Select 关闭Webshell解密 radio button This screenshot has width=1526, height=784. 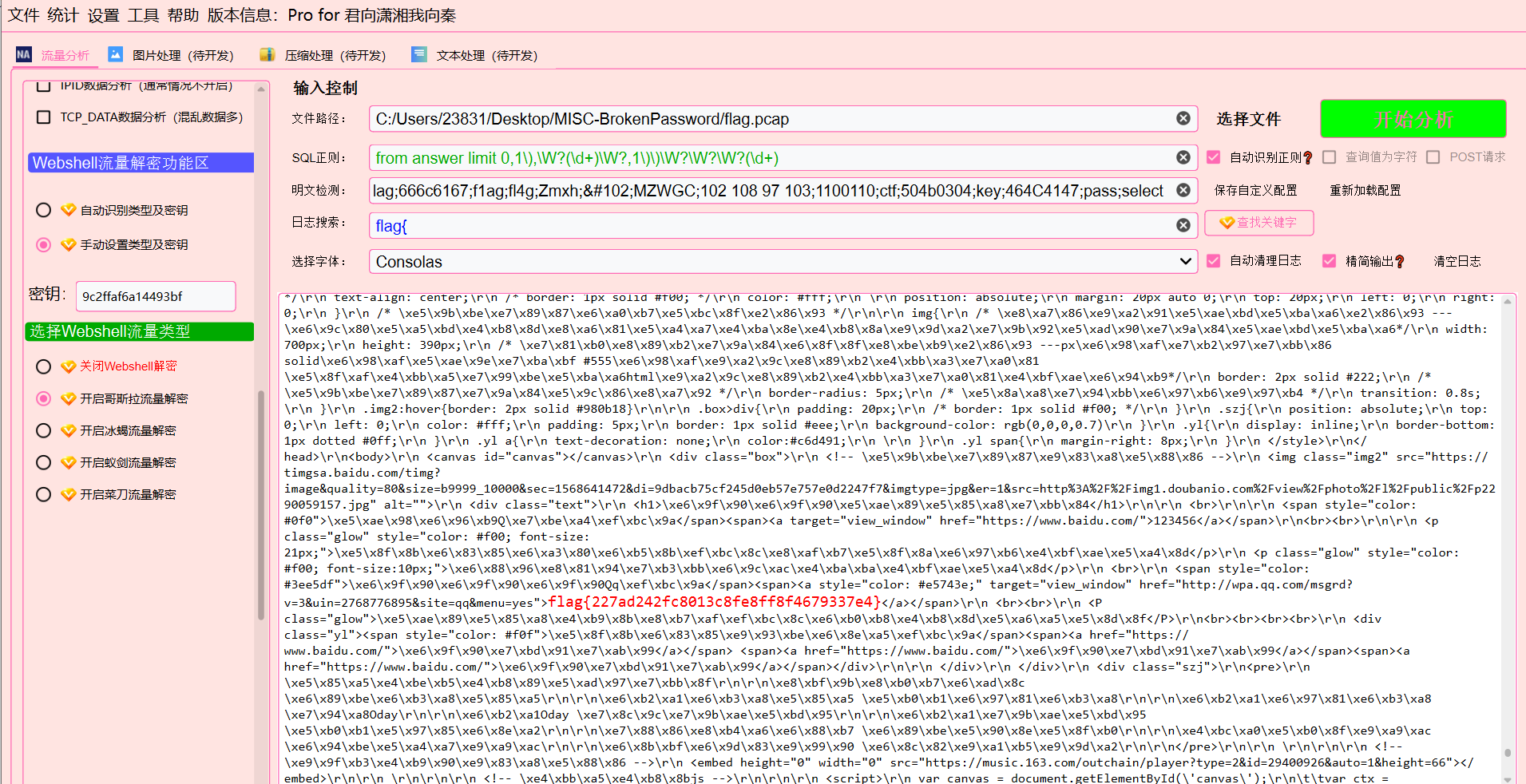click(44, 366)
